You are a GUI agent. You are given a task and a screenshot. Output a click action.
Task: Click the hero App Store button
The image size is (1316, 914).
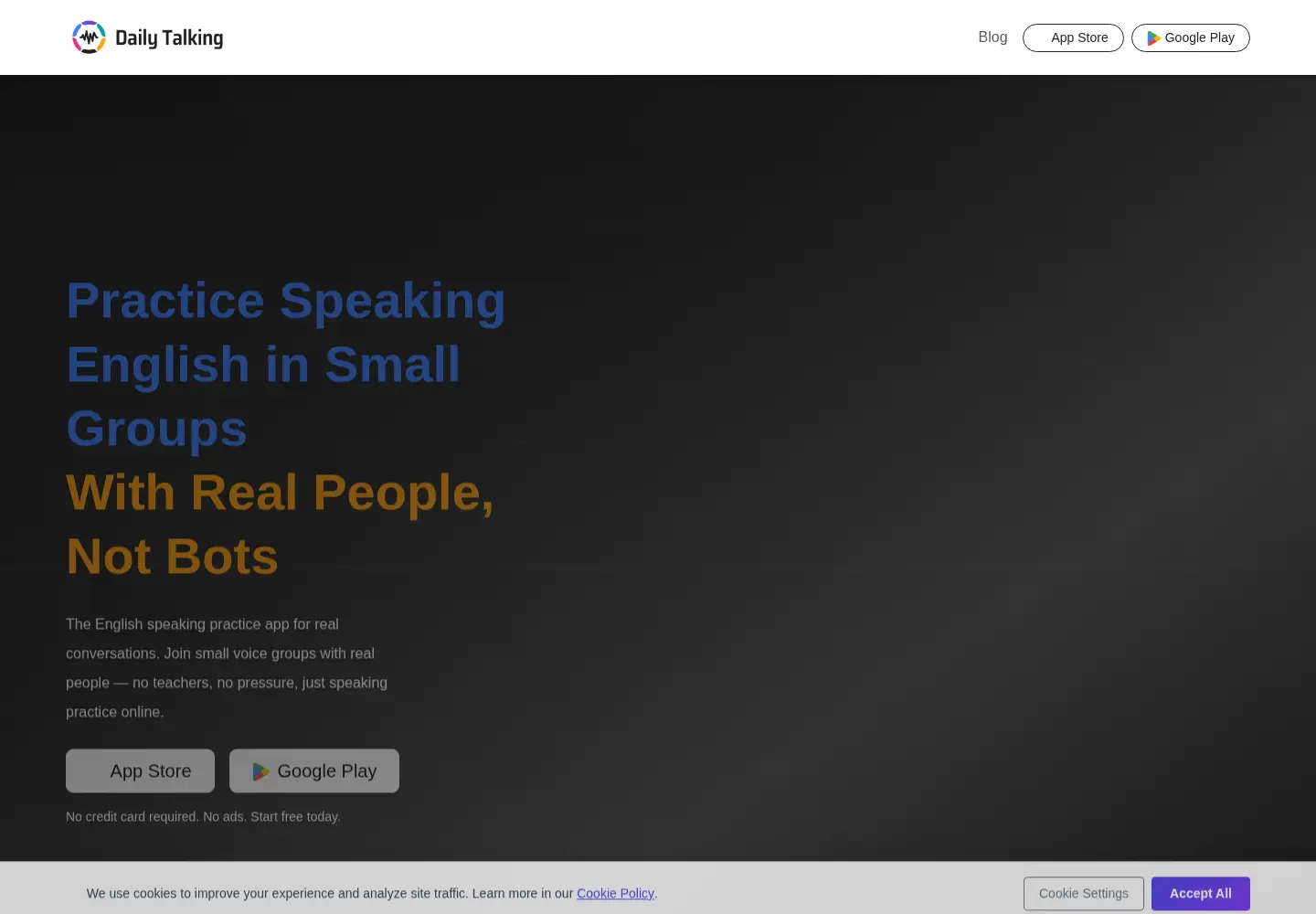[x=140, y=771]
